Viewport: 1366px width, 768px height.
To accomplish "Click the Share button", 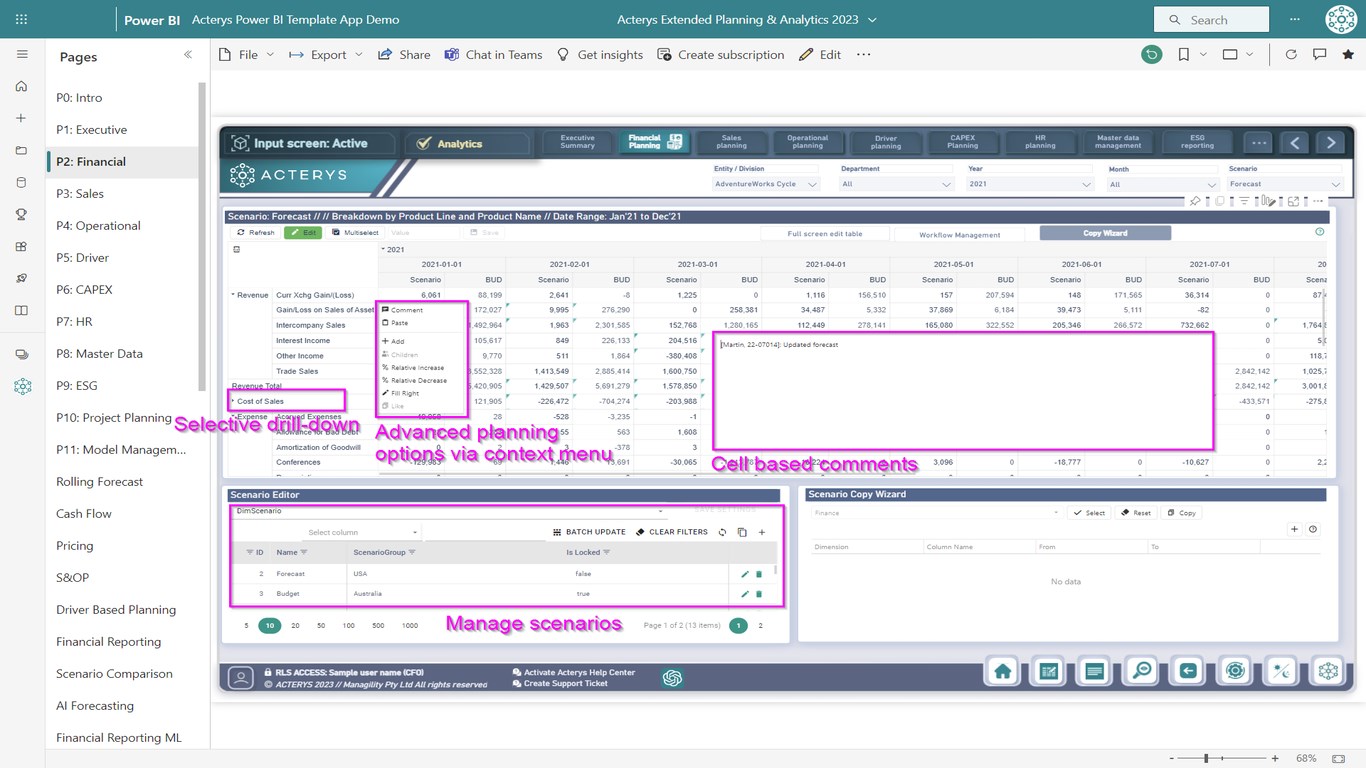I will [404, 55].
